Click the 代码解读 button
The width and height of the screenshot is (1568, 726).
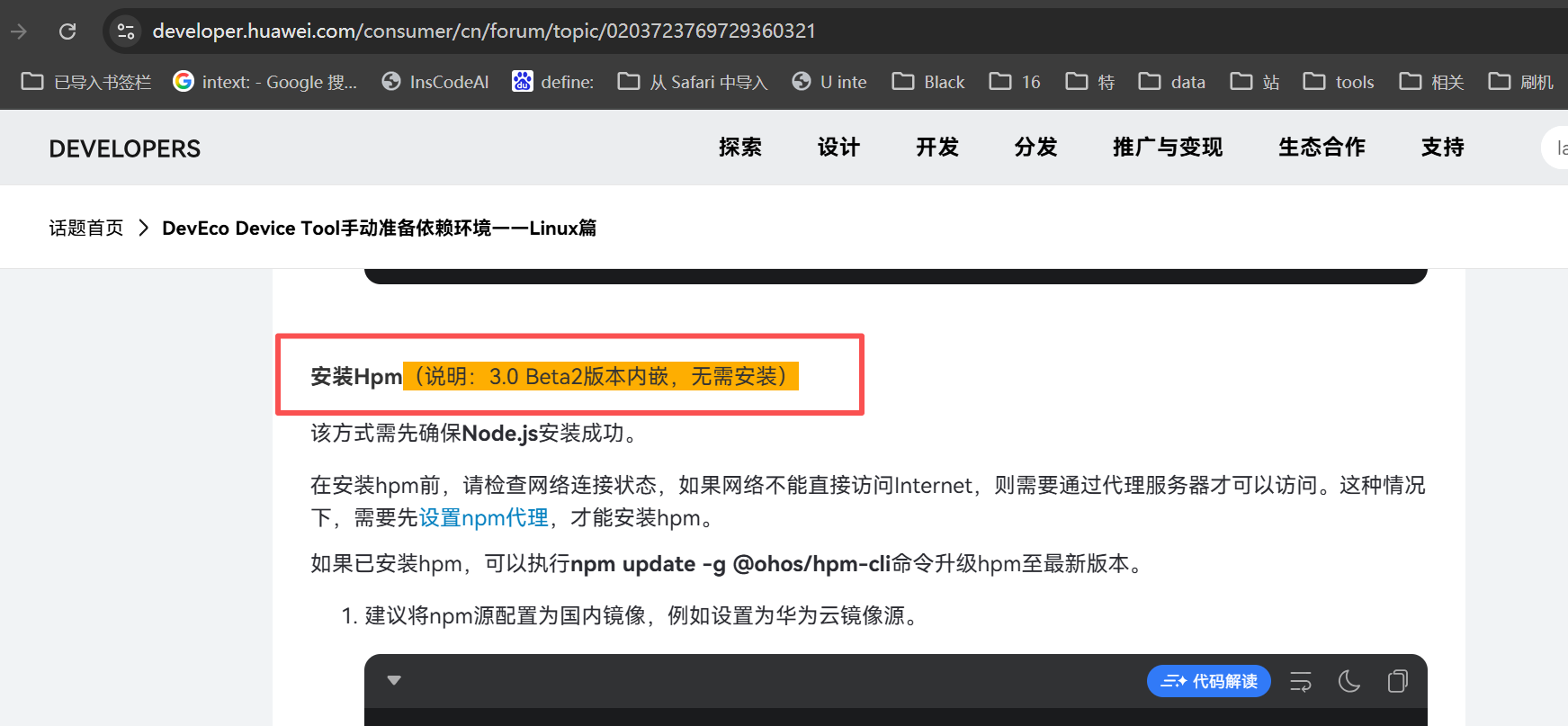tap(1208, 681)
